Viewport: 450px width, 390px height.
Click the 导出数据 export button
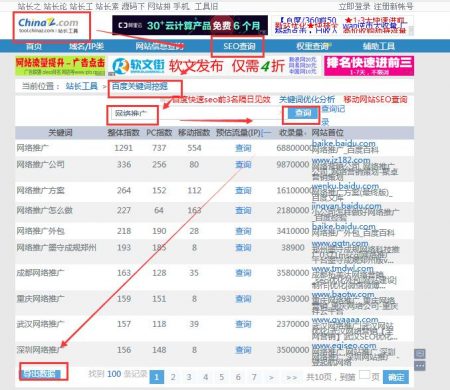(x=41, y=374)
